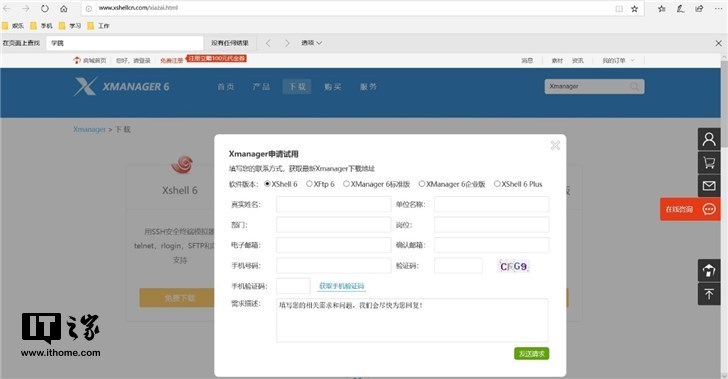
Task: Click the 请登录 login link
Action: 142,60
